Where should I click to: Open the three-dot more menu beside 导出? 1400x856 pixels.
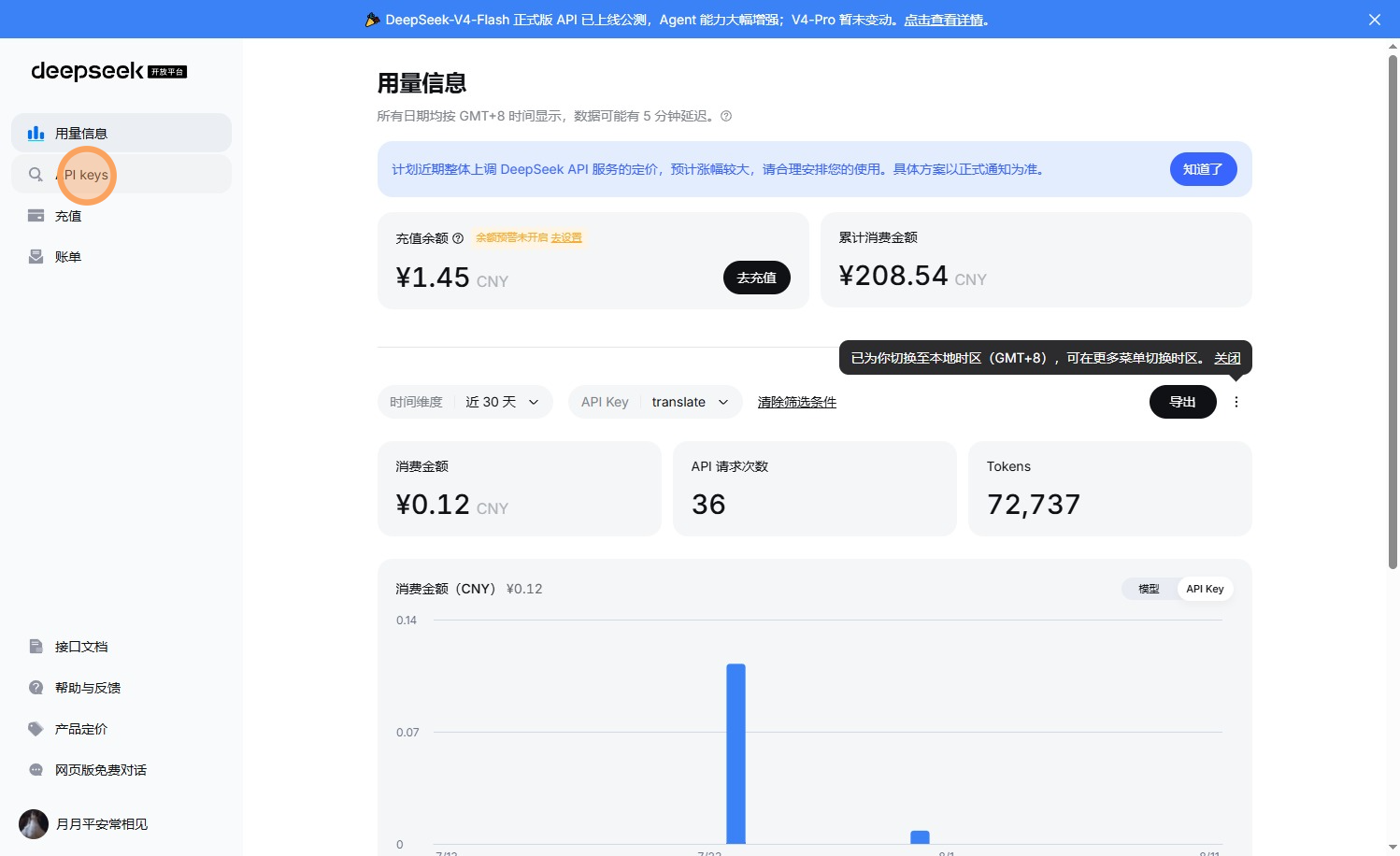(x=1236, y=402)
